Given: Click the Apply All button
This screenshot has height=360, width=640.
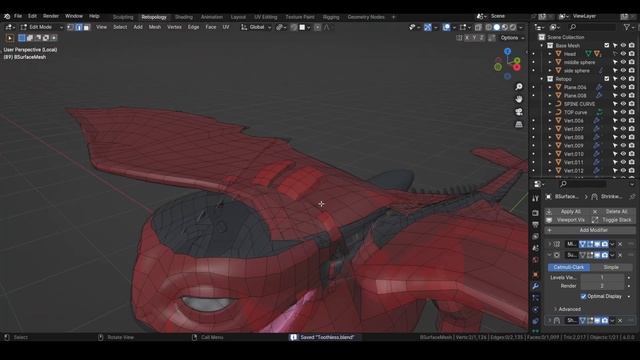Looking at the screenshot, I should coord(567,211).
